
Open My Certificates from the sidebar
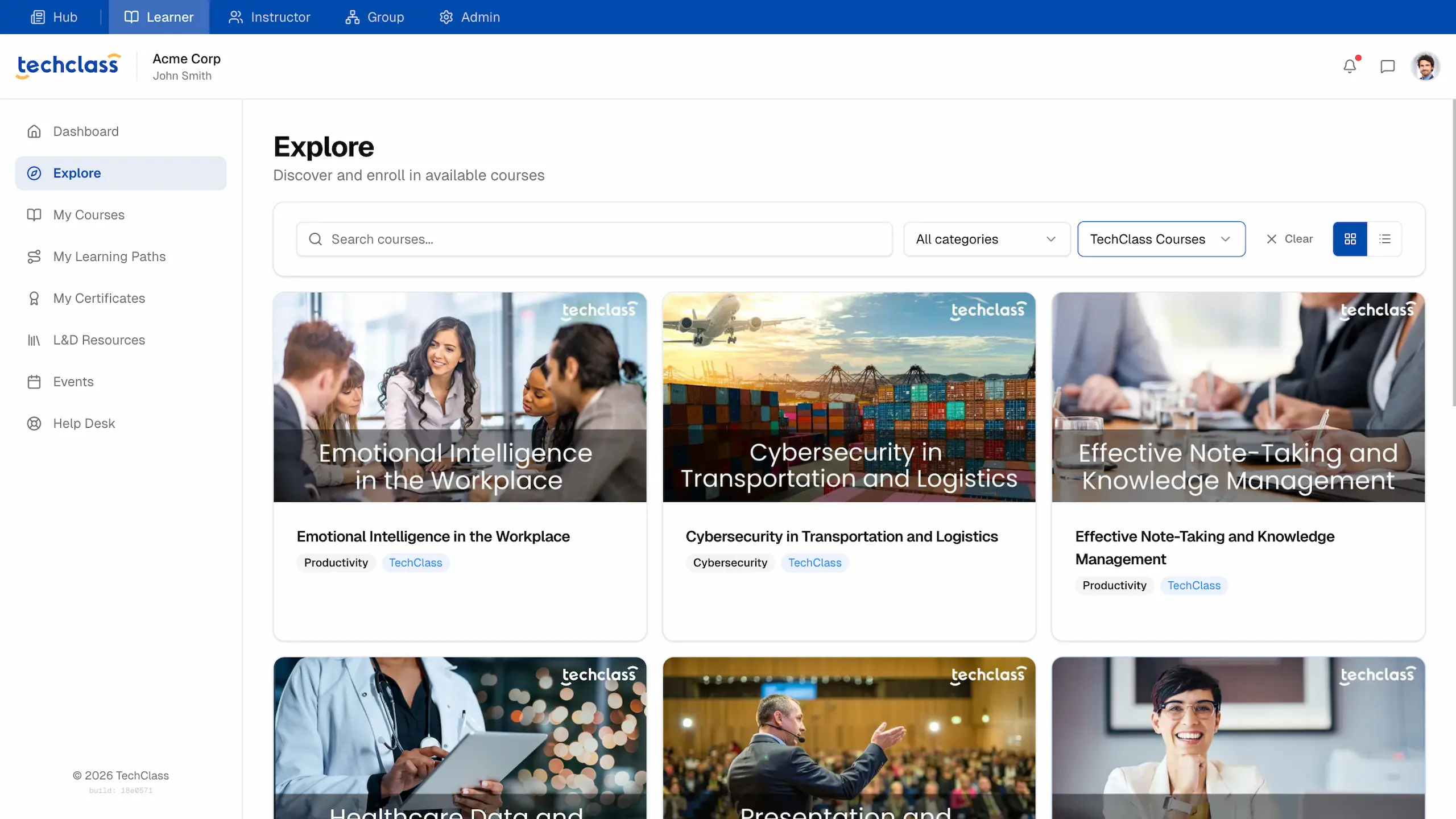coord(99,298)
